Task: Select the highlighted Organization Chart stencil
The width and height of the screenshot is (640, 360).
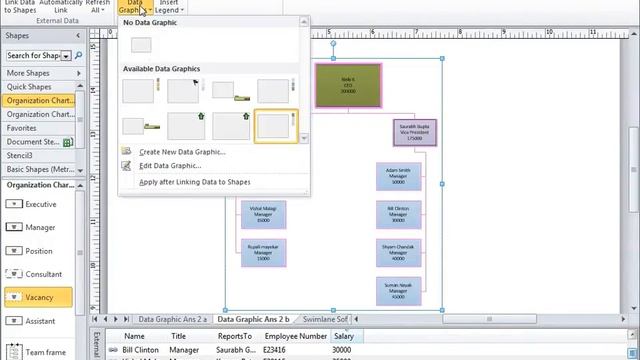Action: coord(39,100)
